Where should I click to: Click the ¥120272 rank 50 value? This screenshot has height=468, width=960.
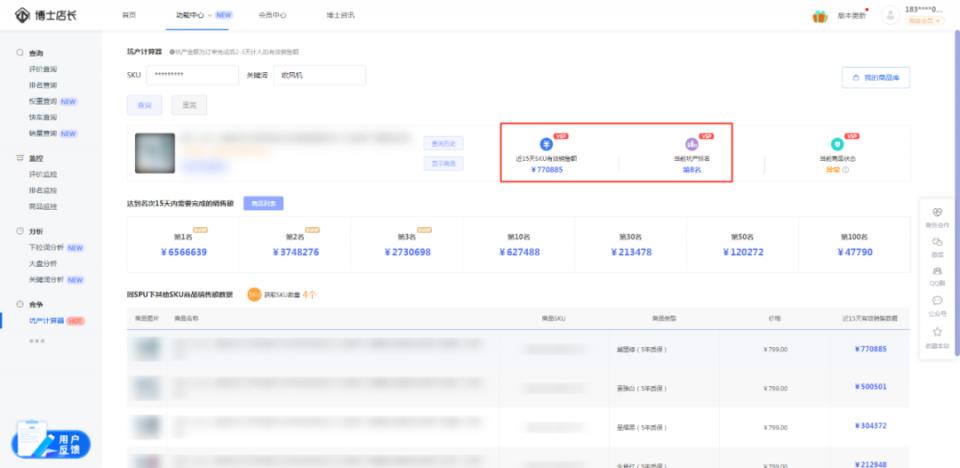point(743,252)
